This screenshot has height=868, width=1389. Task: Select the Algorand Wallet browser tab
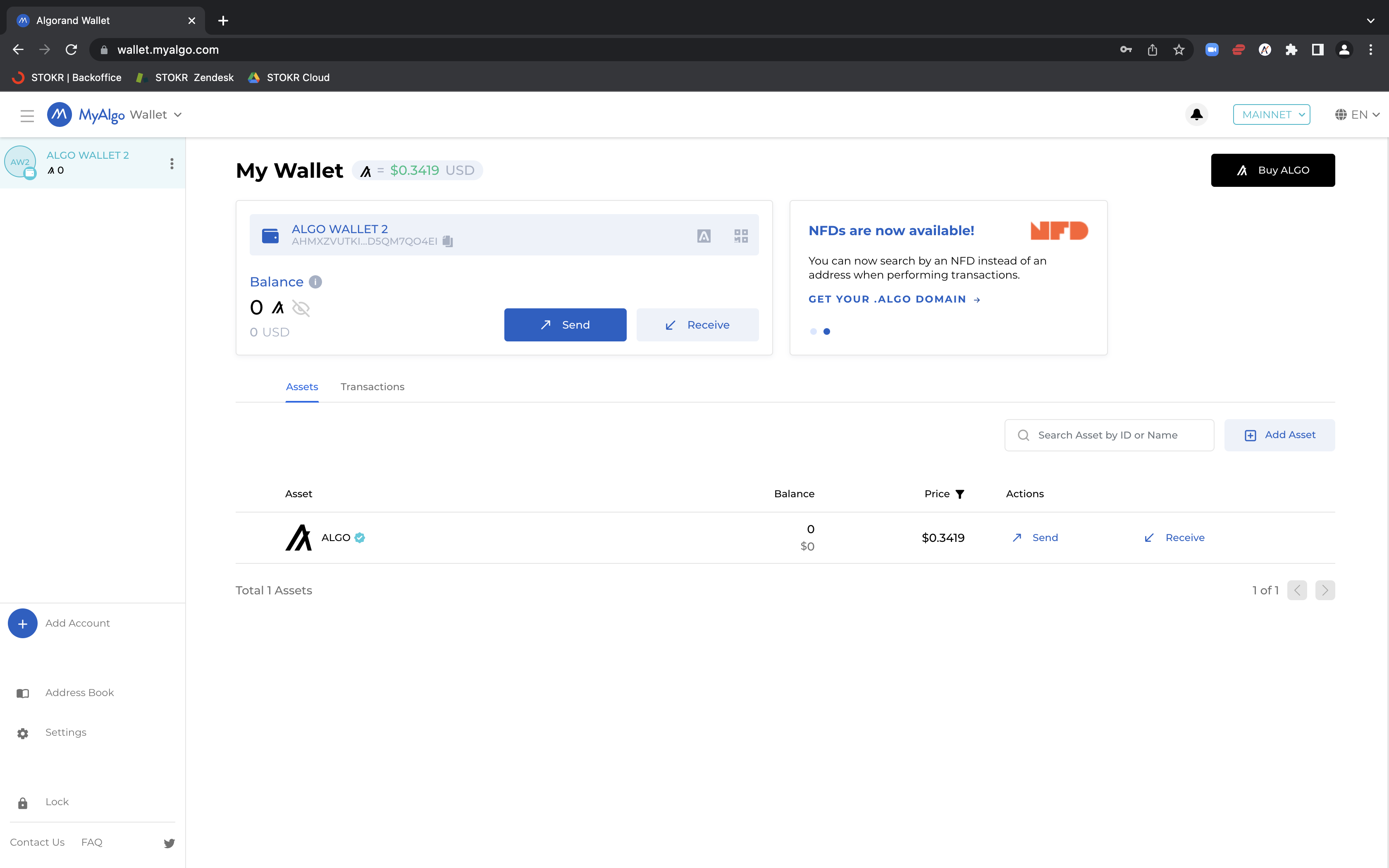pos(105,21)
